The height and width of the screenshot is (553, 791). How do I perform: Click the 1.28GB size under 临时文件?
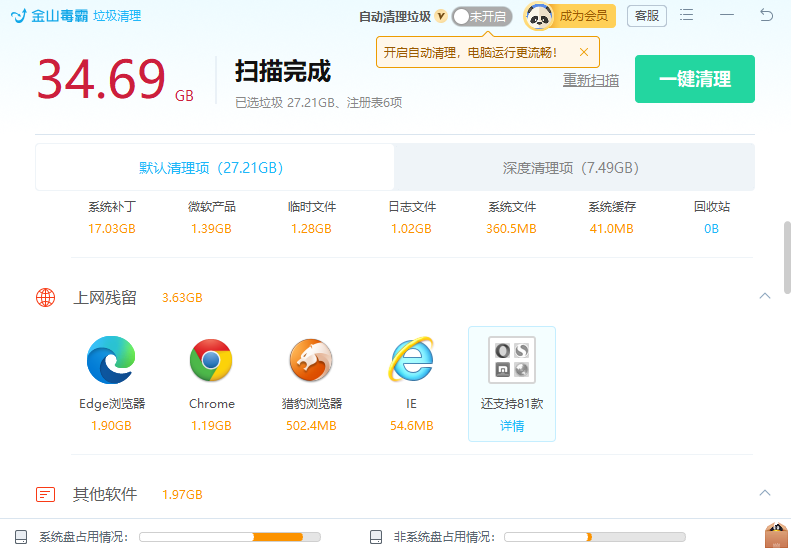click(x=311, y=229)
